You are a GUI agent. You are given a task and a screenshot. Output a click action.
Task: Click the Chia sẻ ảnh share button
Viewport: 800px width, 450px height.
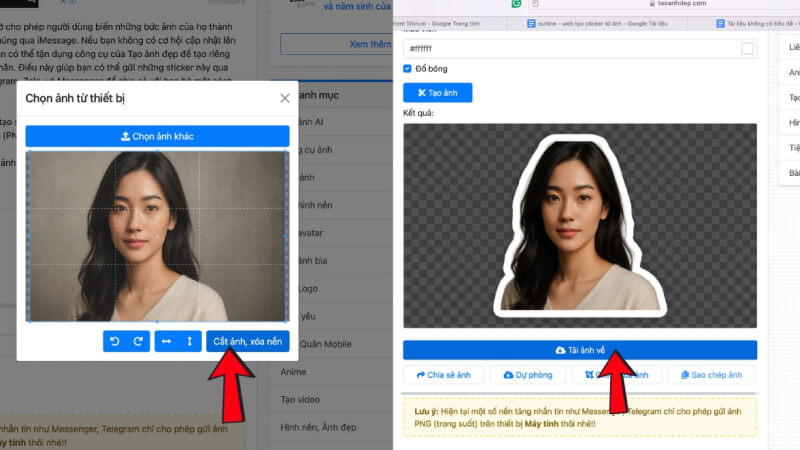point(444,375)
